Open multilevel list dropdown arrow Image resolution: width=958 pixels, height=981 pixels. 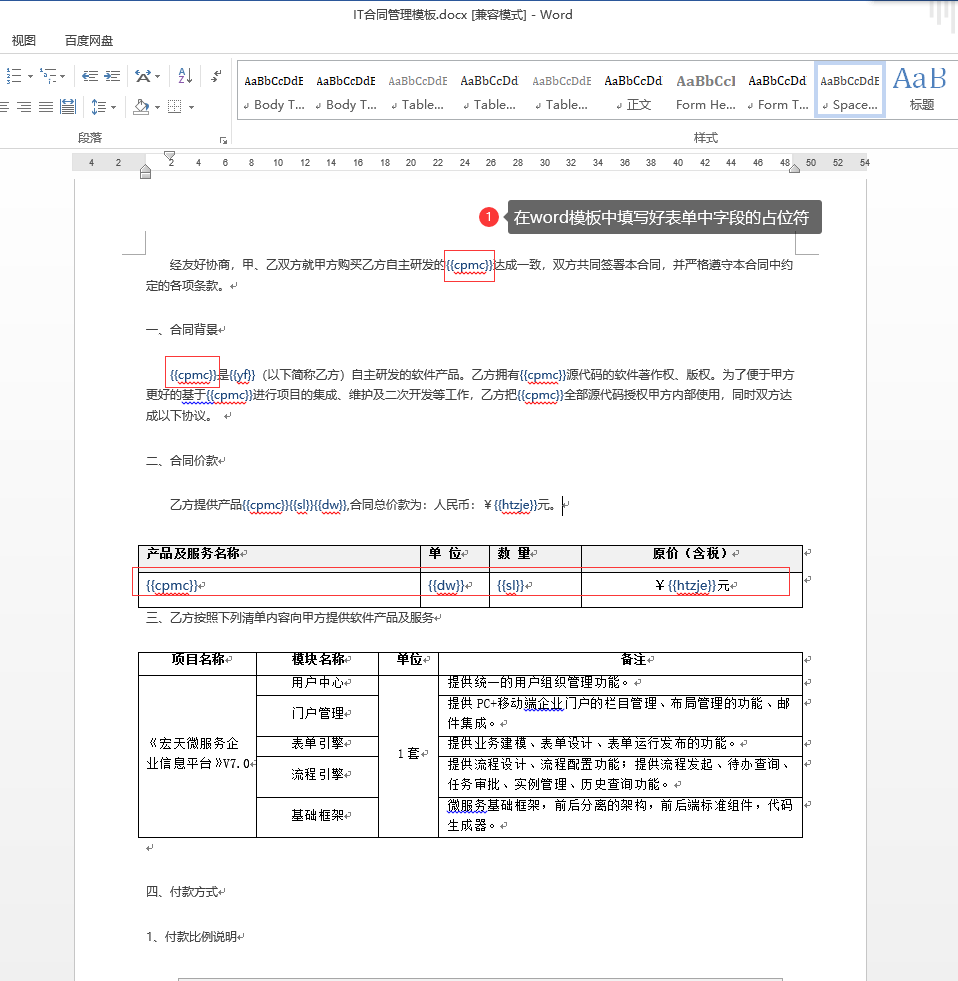[x=62, y=76]
